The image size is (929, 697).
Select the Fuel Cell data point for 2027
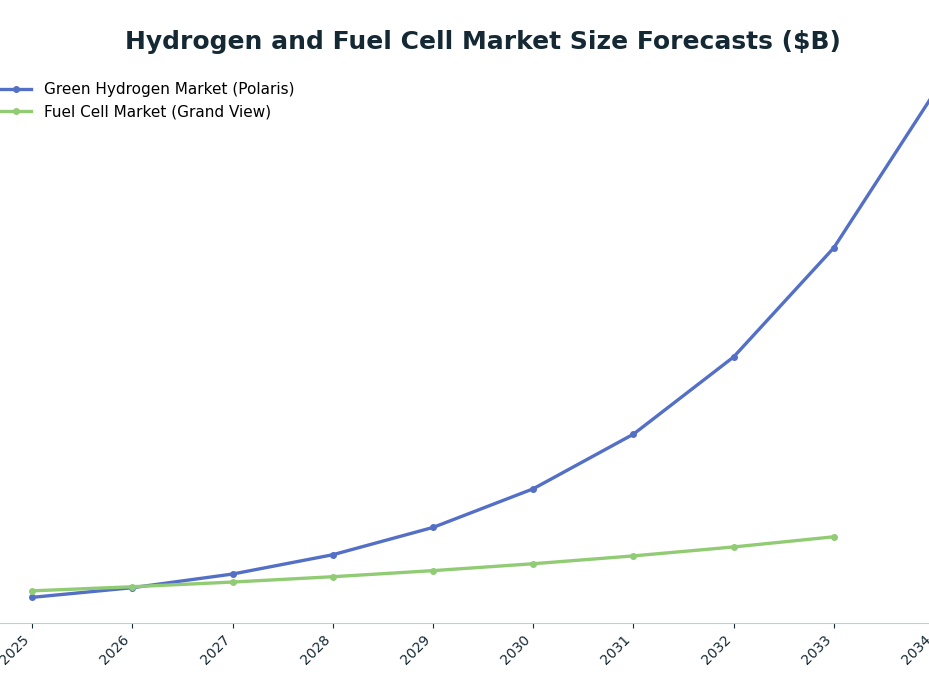pyautogui.click(x=233, y=583)
